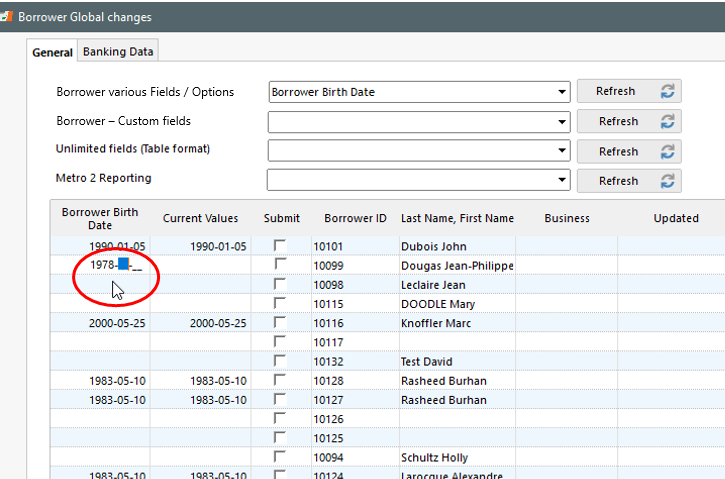
Task: Click Refresh button for Metro 2 Reporting
Action: click(629, 181)
